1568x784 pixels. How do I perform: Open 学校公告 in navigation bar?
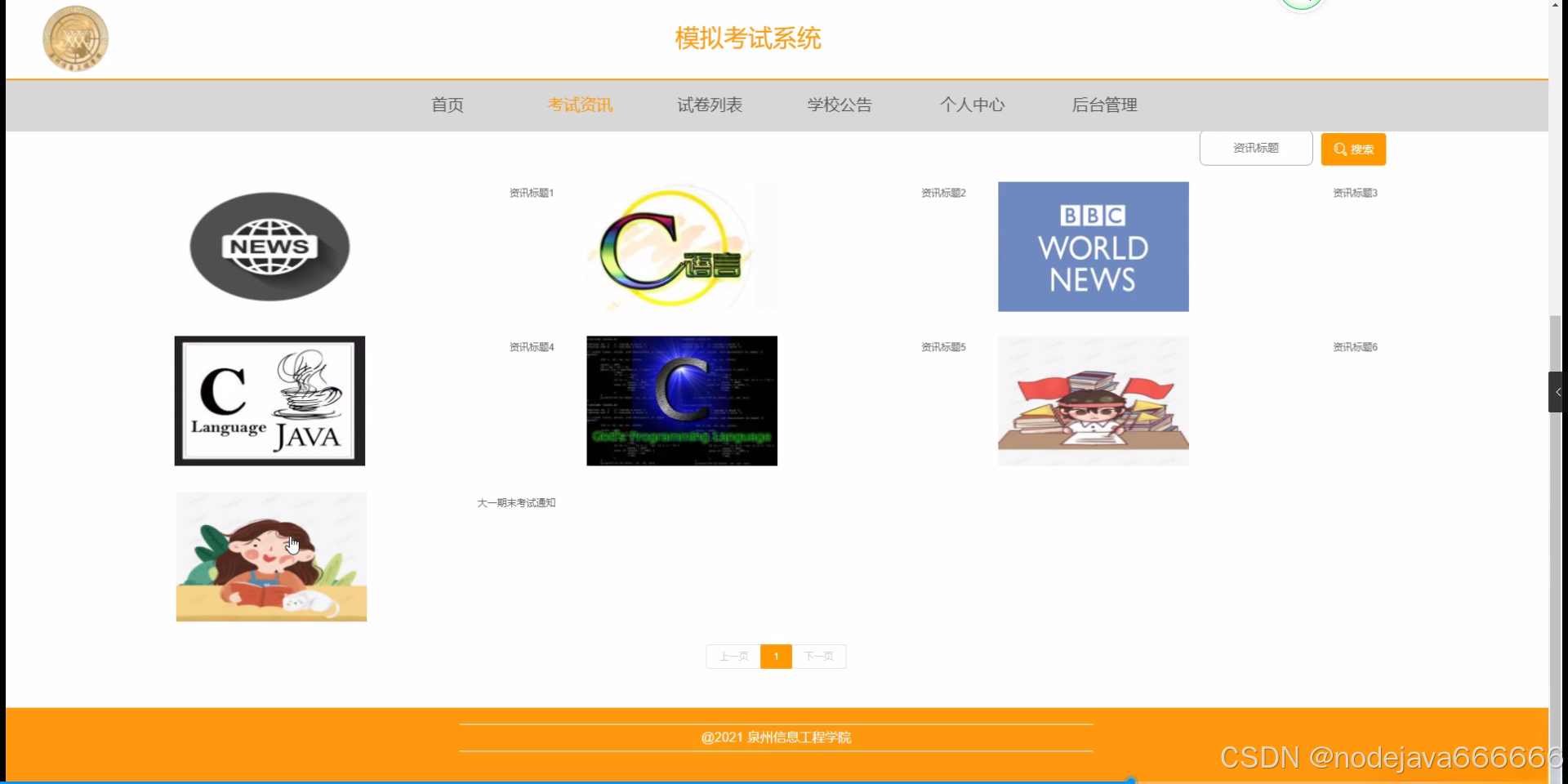point(840,105)
